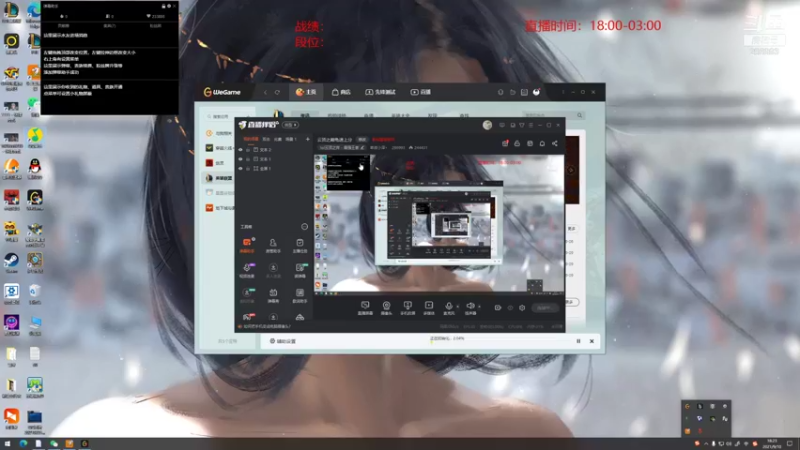This screenshot has height=450, width=800.
Task: Collapse the toolbox section
Action: (x=305, y=227)
